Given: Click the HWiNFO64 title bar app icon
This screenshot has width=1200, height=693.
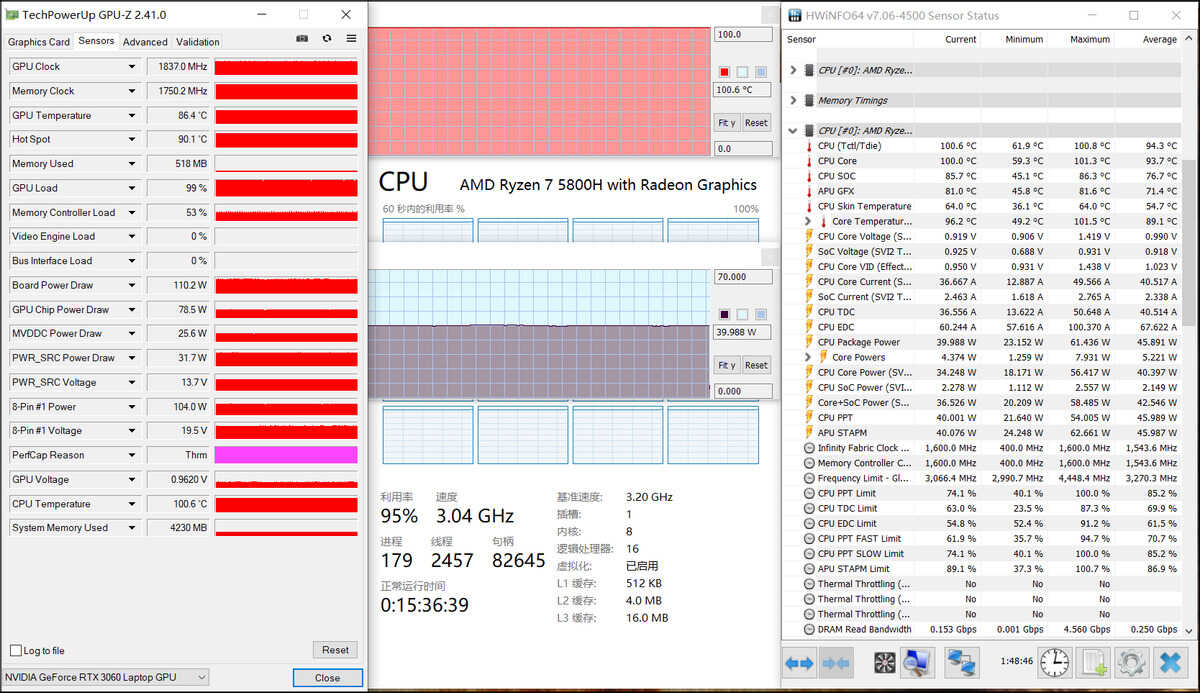Looking at the screenshot, I should click(795, 15).
